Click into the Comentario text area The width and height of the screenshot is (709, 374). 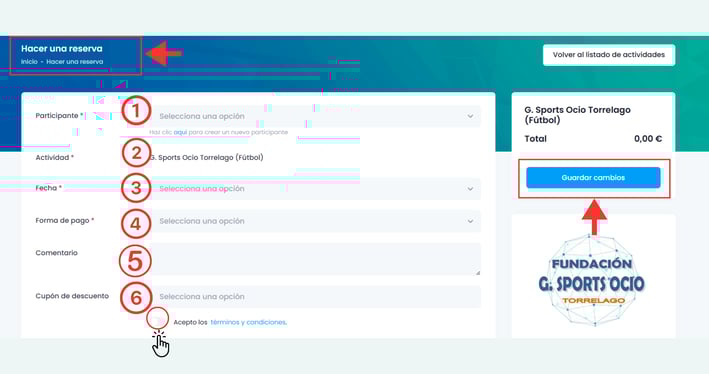coord(315,259)
